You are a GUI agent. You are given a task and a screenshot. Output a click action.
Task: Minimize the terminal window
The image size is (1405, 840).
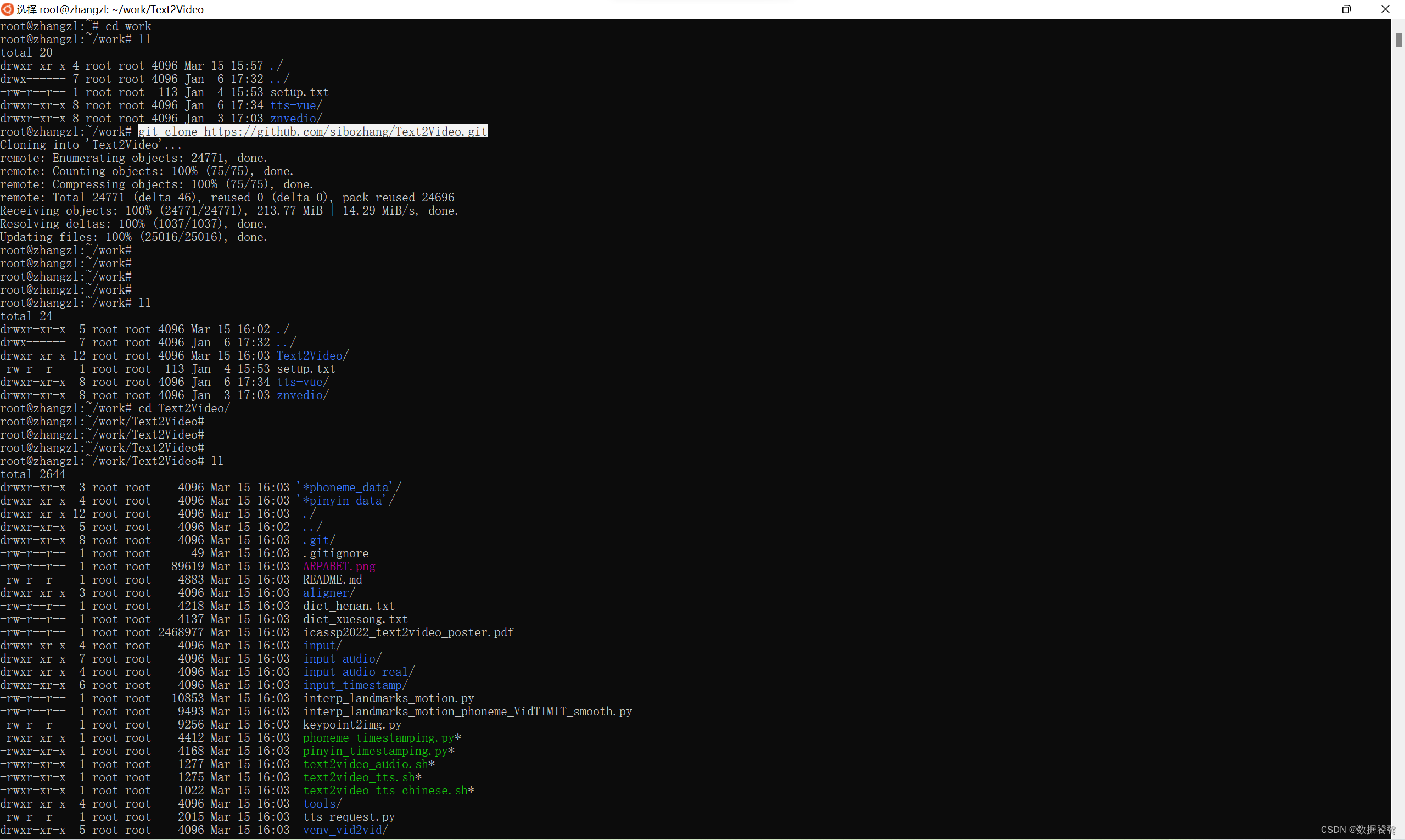point(1308,9)
